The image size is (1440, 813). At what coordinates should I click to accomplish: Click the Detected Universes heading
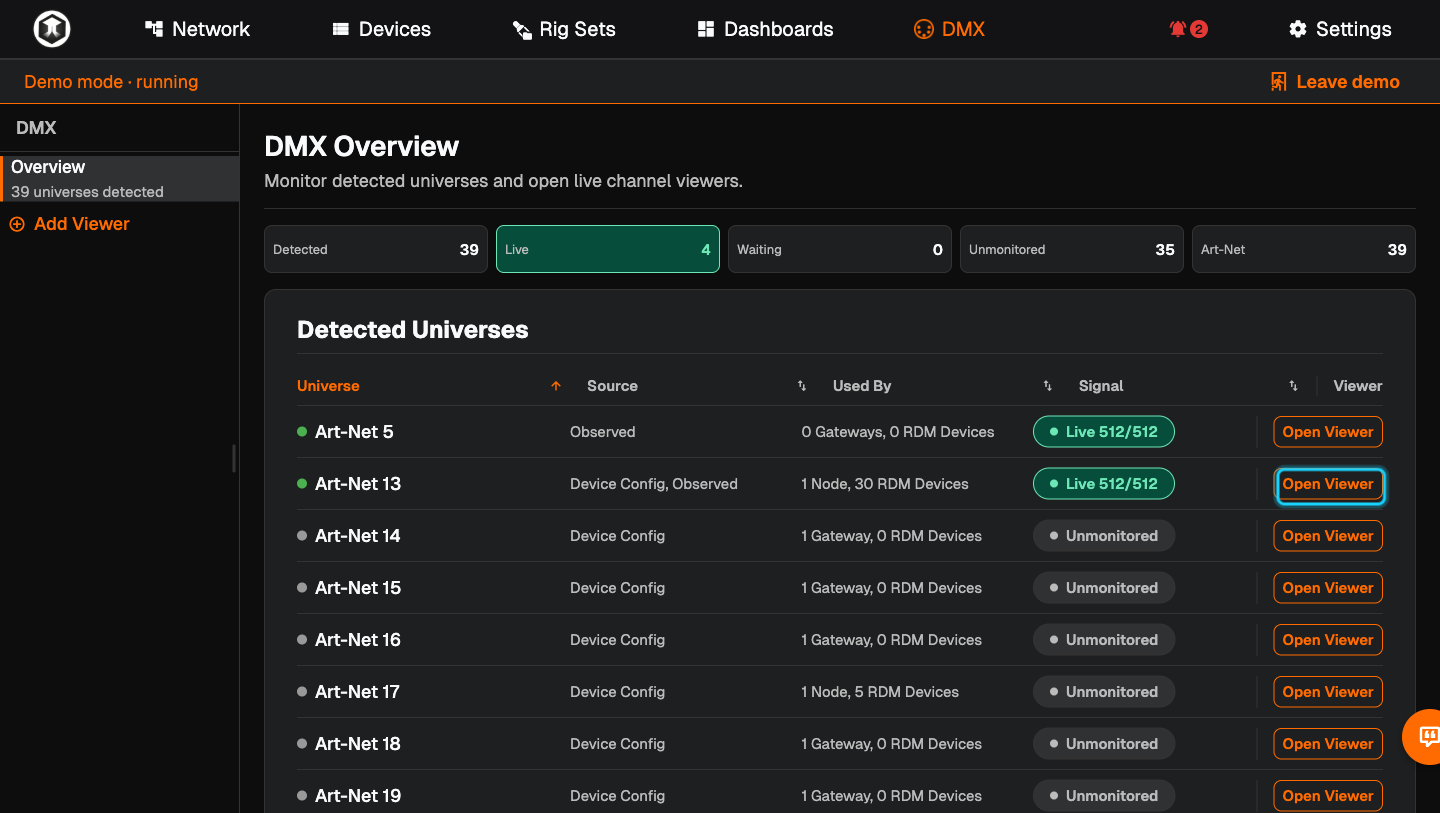pyautogui.click(x=413, y=330)
